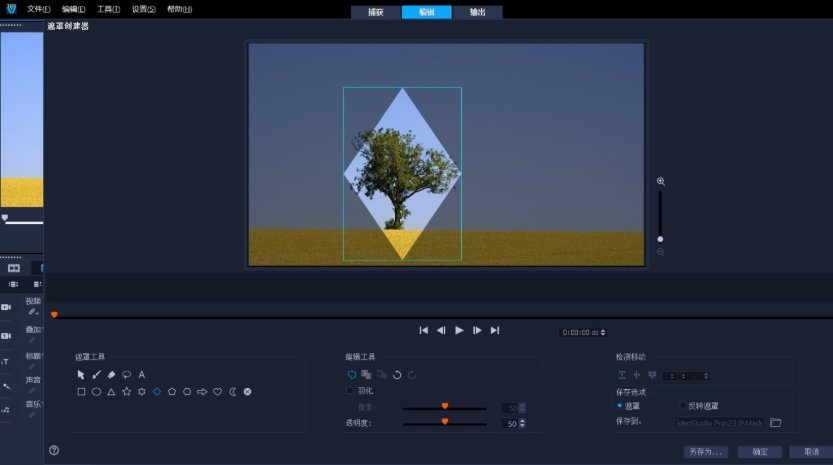Click the undo icon in edit tools
The width and height of the screenshot is (833, 465).
397,374
